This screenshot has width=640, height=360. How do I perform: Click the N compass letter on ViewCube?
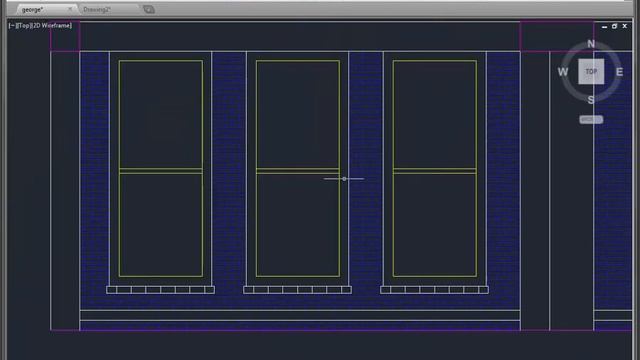click(x=591, y=44)
